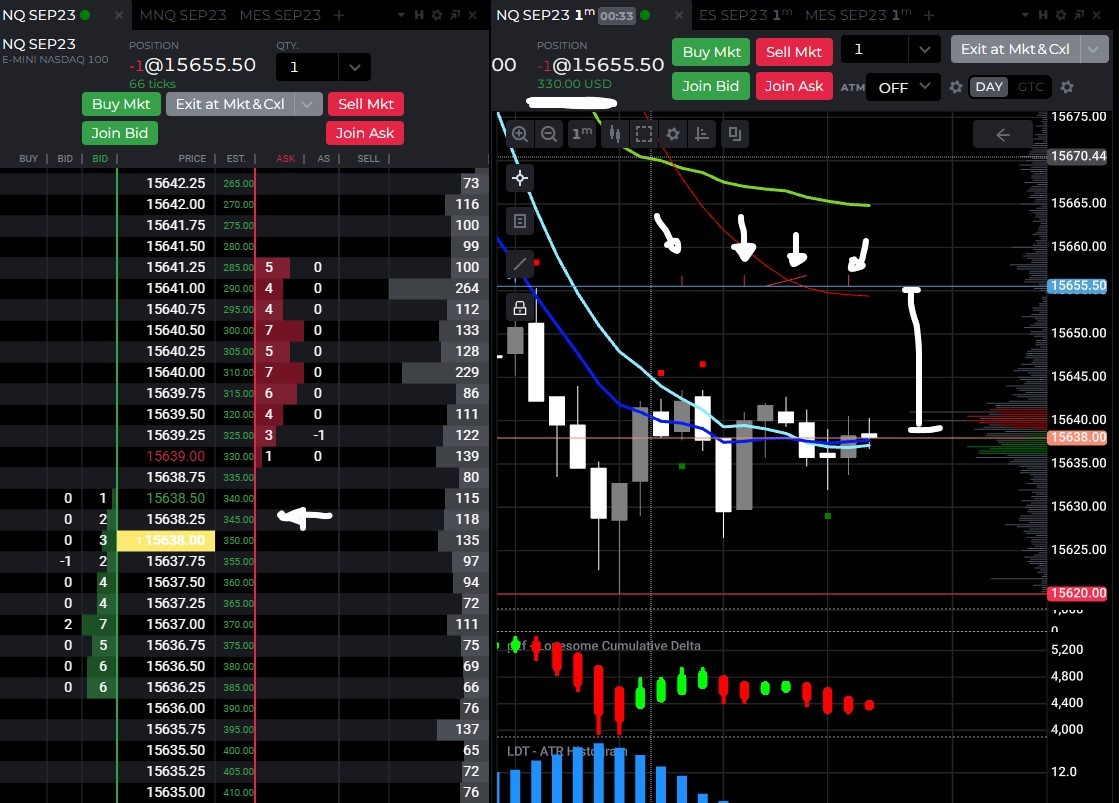Open chart panel settings gear in header

(x=1061, y=15)
